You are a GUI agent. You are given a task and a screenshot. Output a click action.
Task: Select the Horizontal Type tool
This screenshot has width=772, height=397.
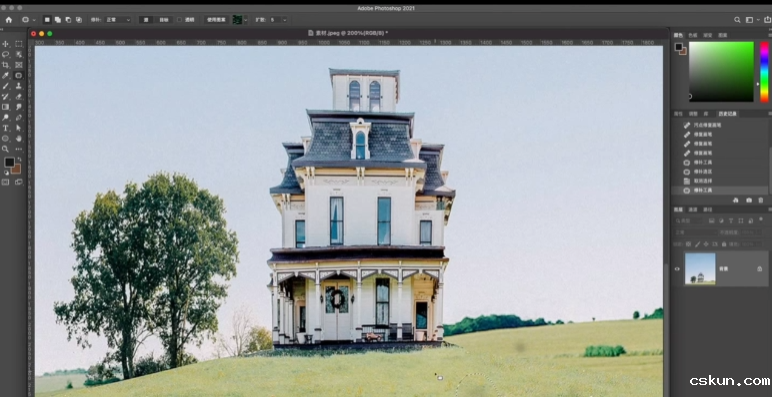click(5, 128)
